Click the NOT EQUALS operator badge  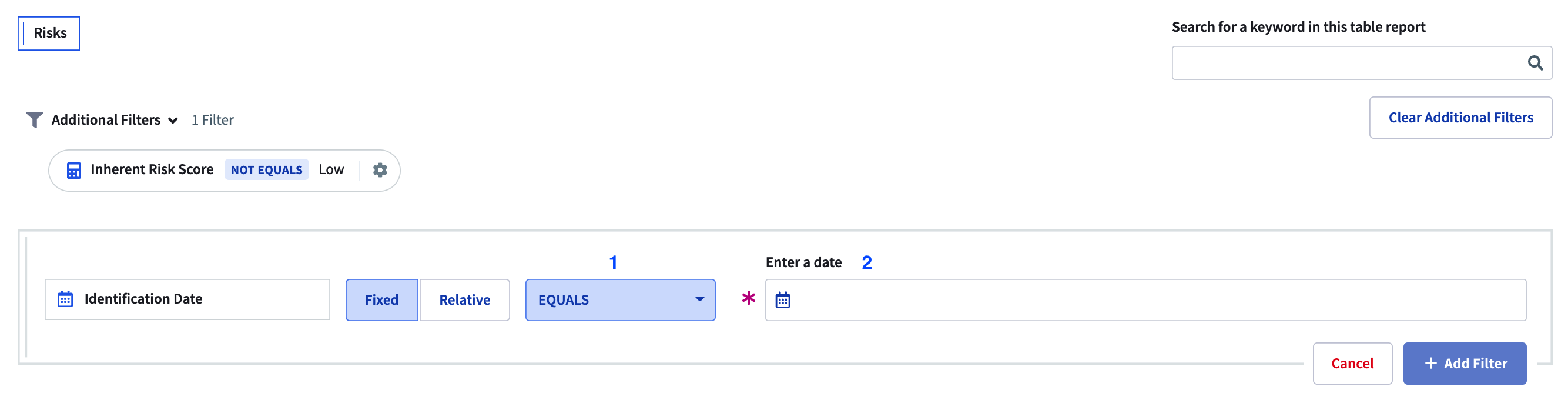click(266, 170)
